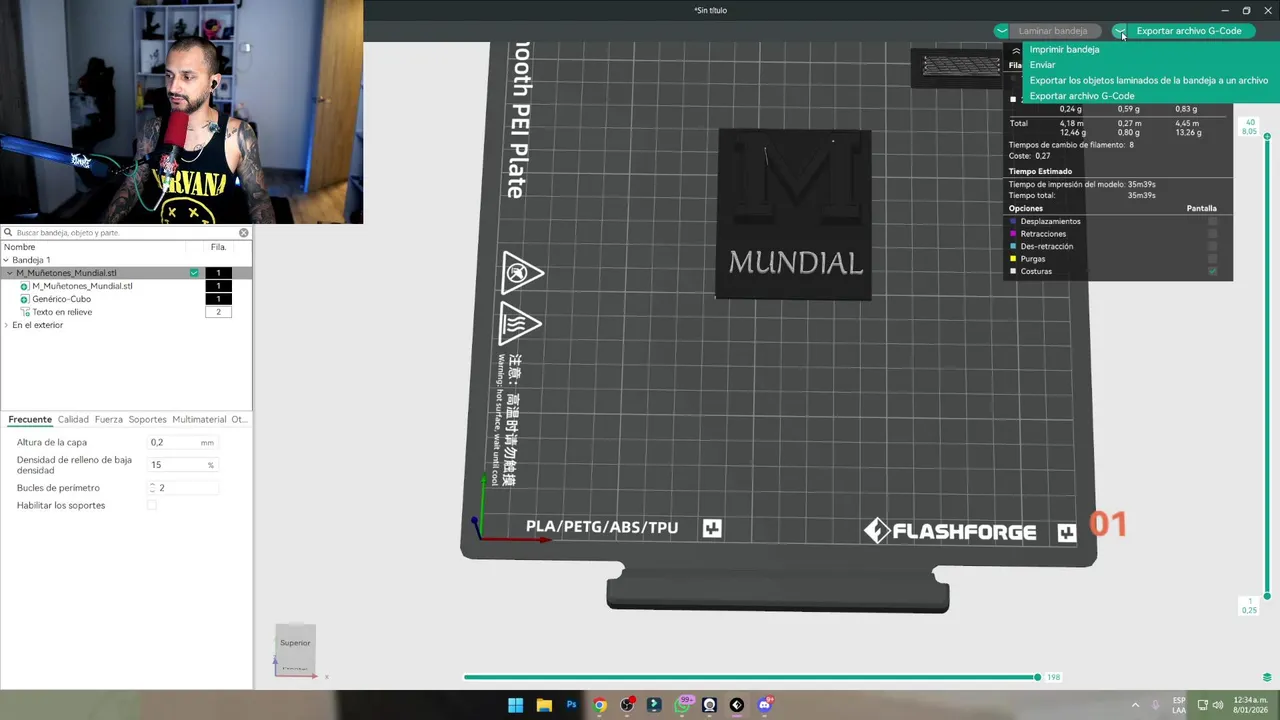The height and width of the screenshot is (720, 1280).
Task: Open the Fuerza settings tab
Action: click(x=109, y=419)
